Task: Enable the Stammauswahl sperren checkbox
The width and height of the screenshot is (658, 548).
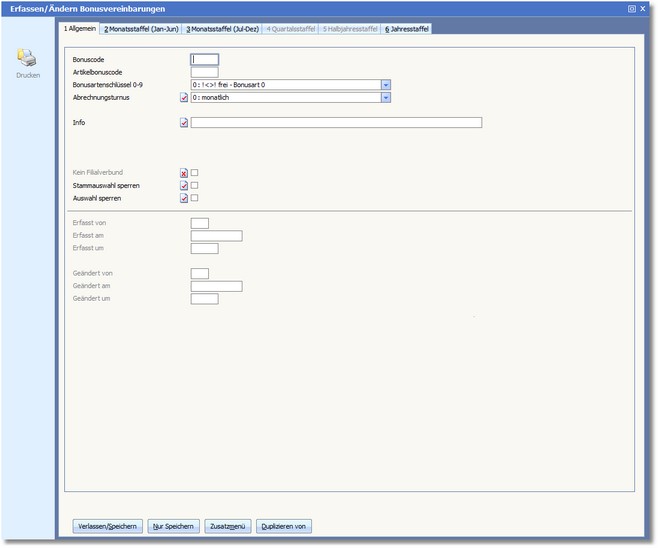Action: click(195, 186)
